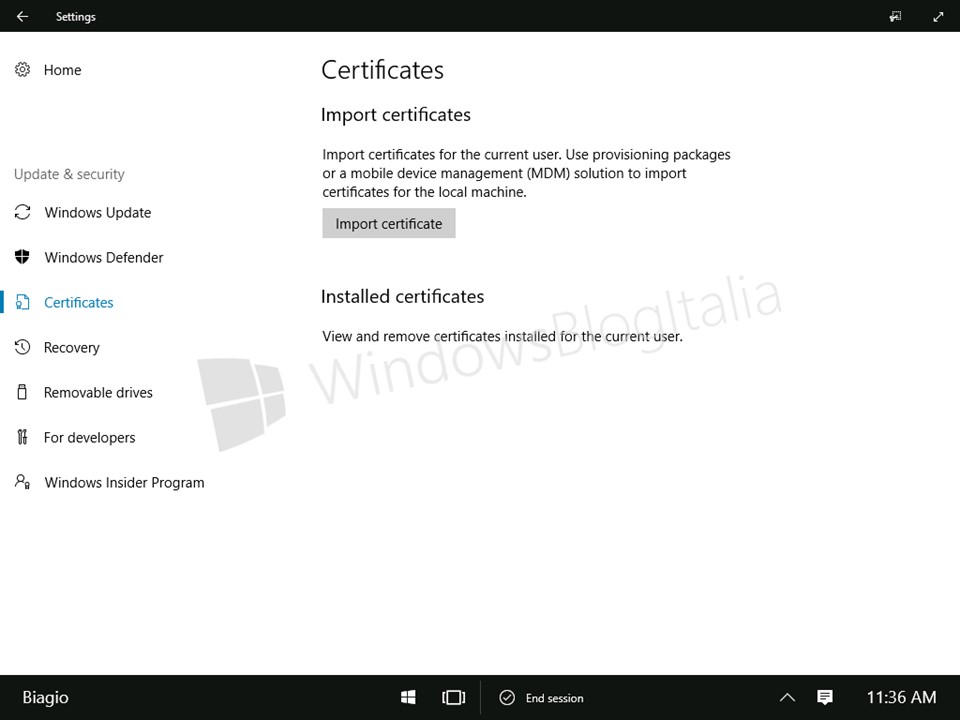The height and width of the screenshot is (720, 960).
Task: Click the Windows Insider Program person icon
Action: pos(23,482)
